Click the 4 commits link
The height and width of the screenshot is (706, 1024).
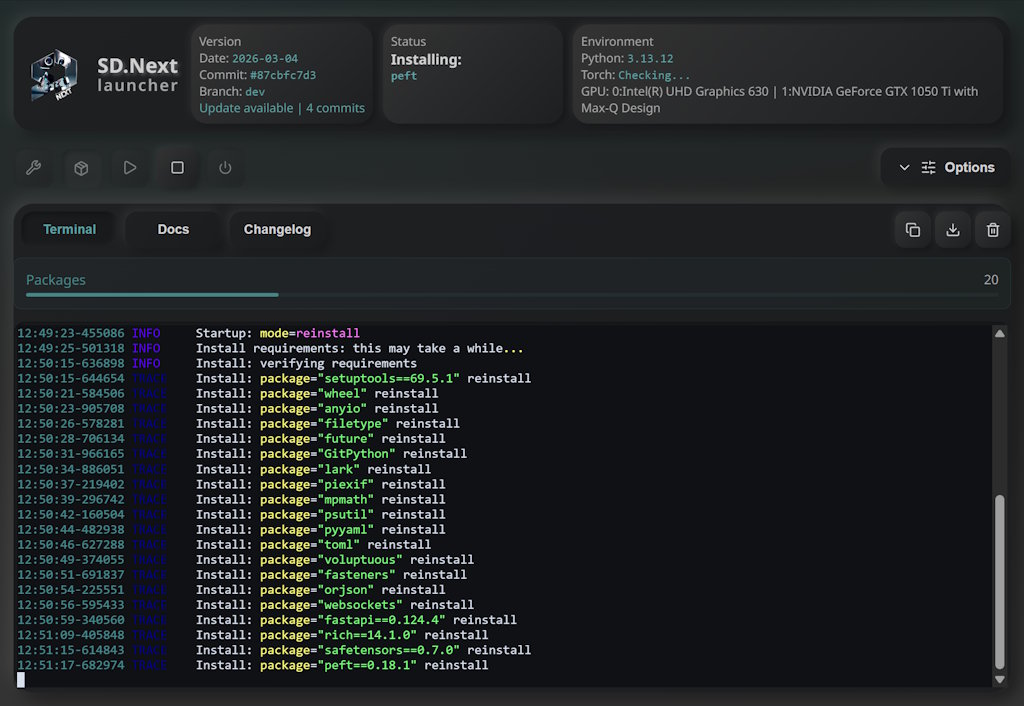tap(335, 108)
